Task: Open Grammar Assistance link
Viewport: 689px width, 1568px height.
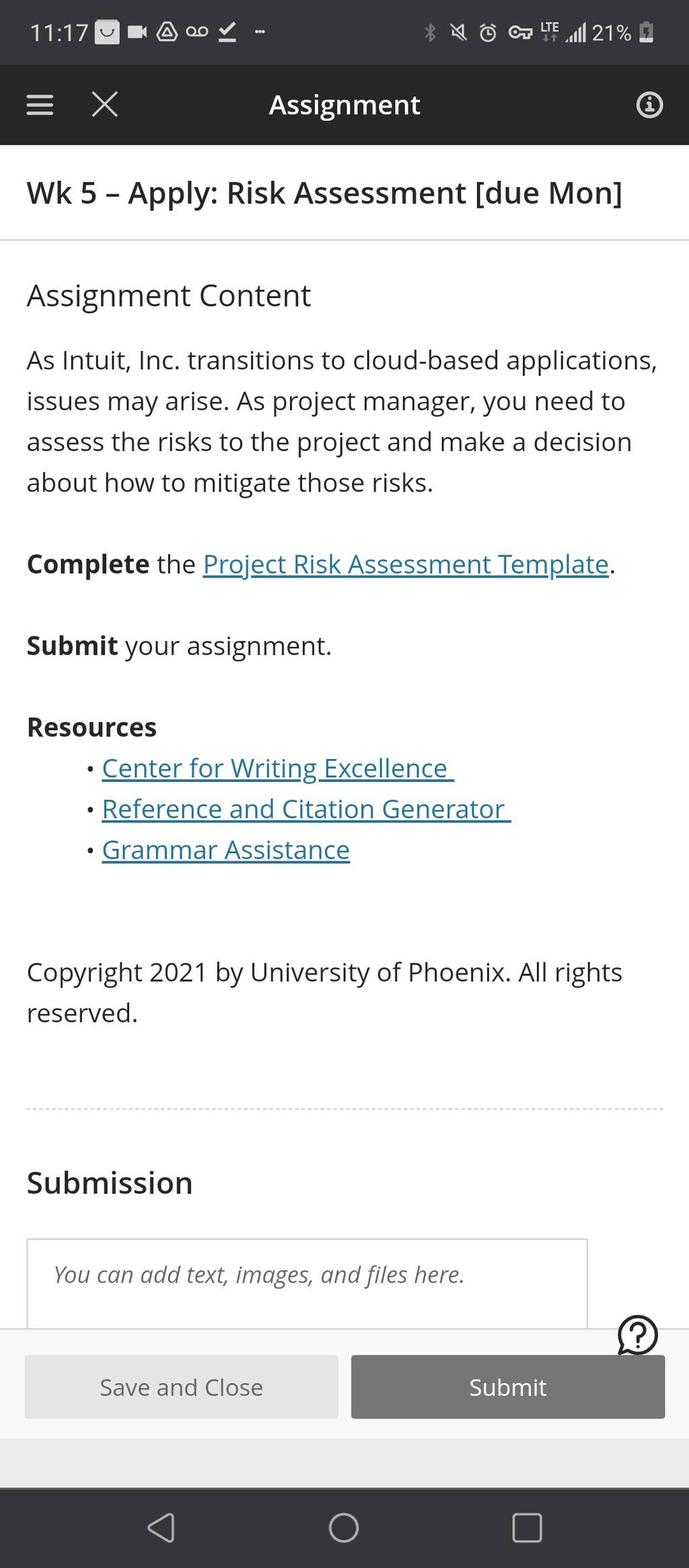Action: (226, 851)
